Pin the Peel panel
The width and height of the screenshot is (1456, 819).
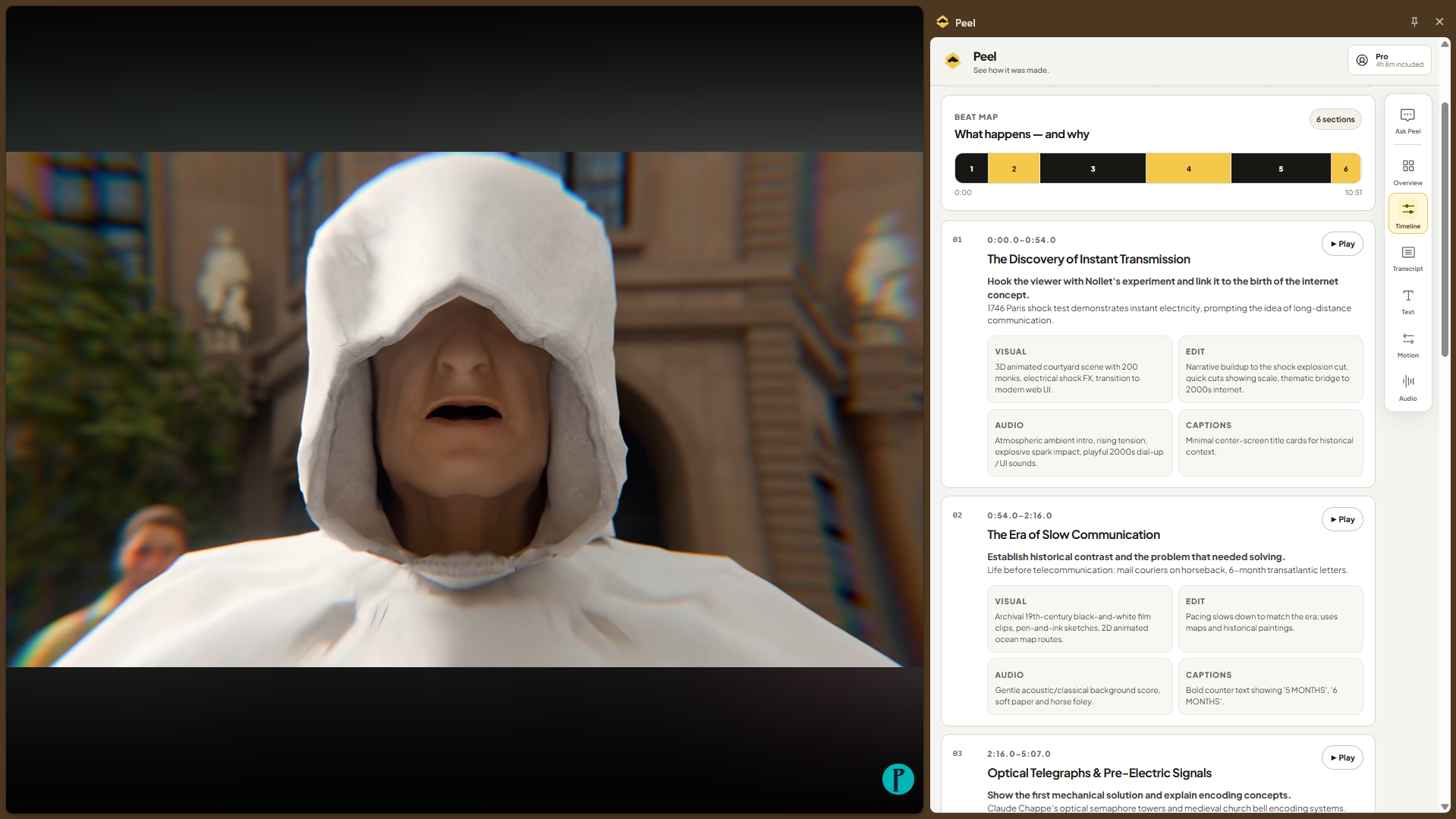[x=1414, y=22]
